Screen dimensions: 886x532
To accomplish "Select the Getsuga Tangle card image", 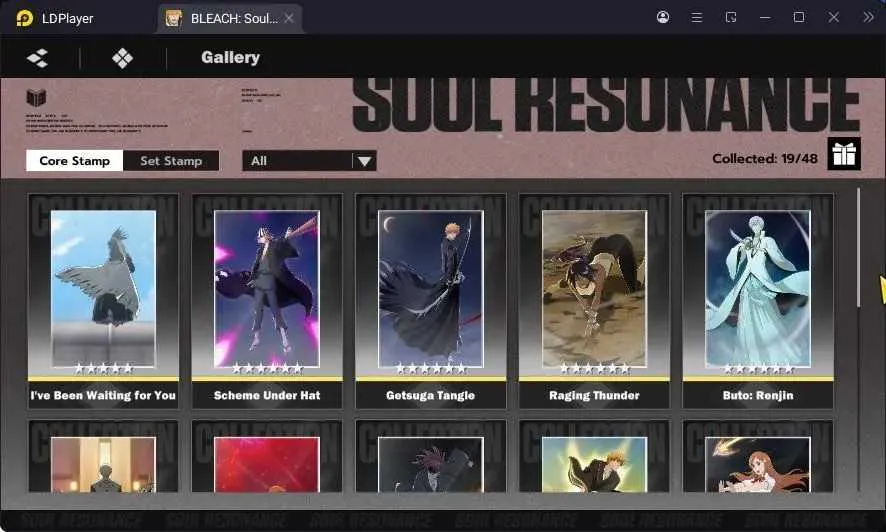I will 431,289.
